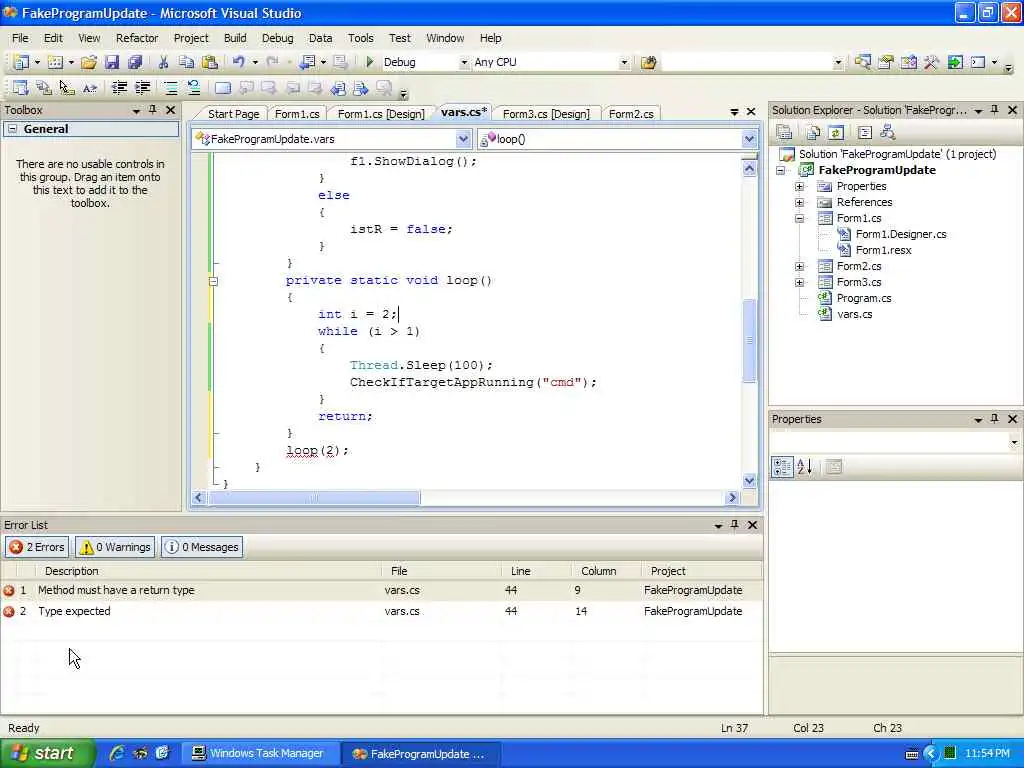The width and height of the screenshot is (1024, 768).
Task: Cut selection with the scissors icon
Action: point(163,62)
